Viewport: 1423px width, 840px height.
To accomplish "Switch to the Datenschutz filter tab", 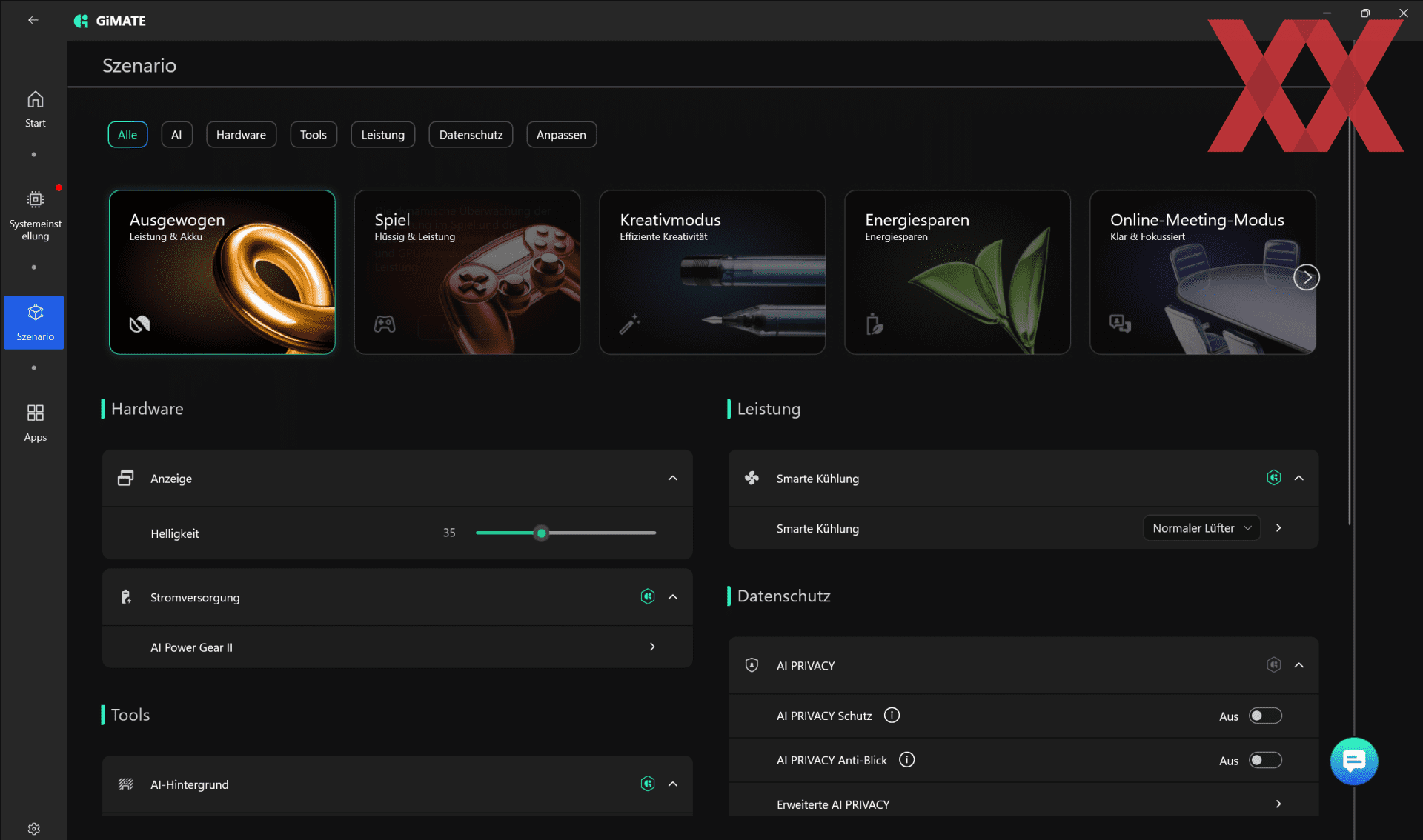I will (471, 135).
